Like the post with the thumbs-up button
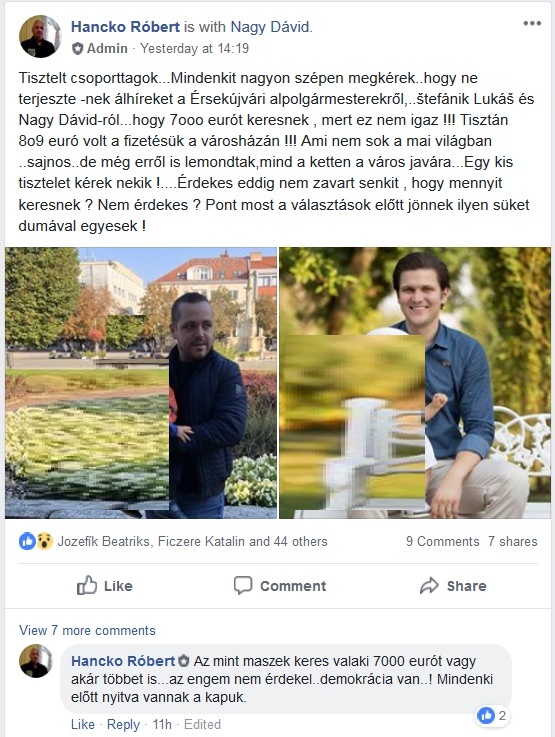 coord(104,586)
